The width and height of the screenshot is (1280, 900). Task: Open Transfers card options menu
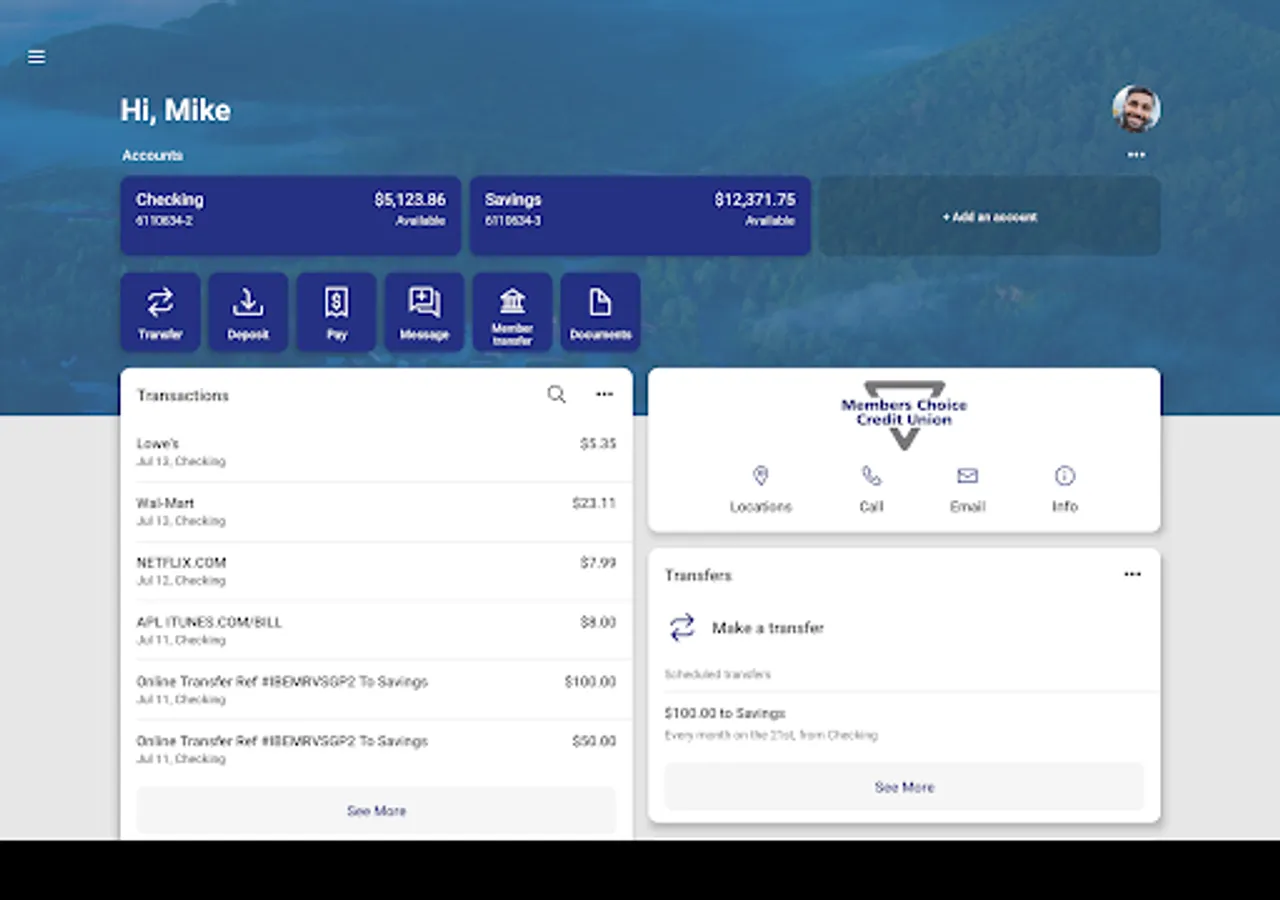[1132, 574]
